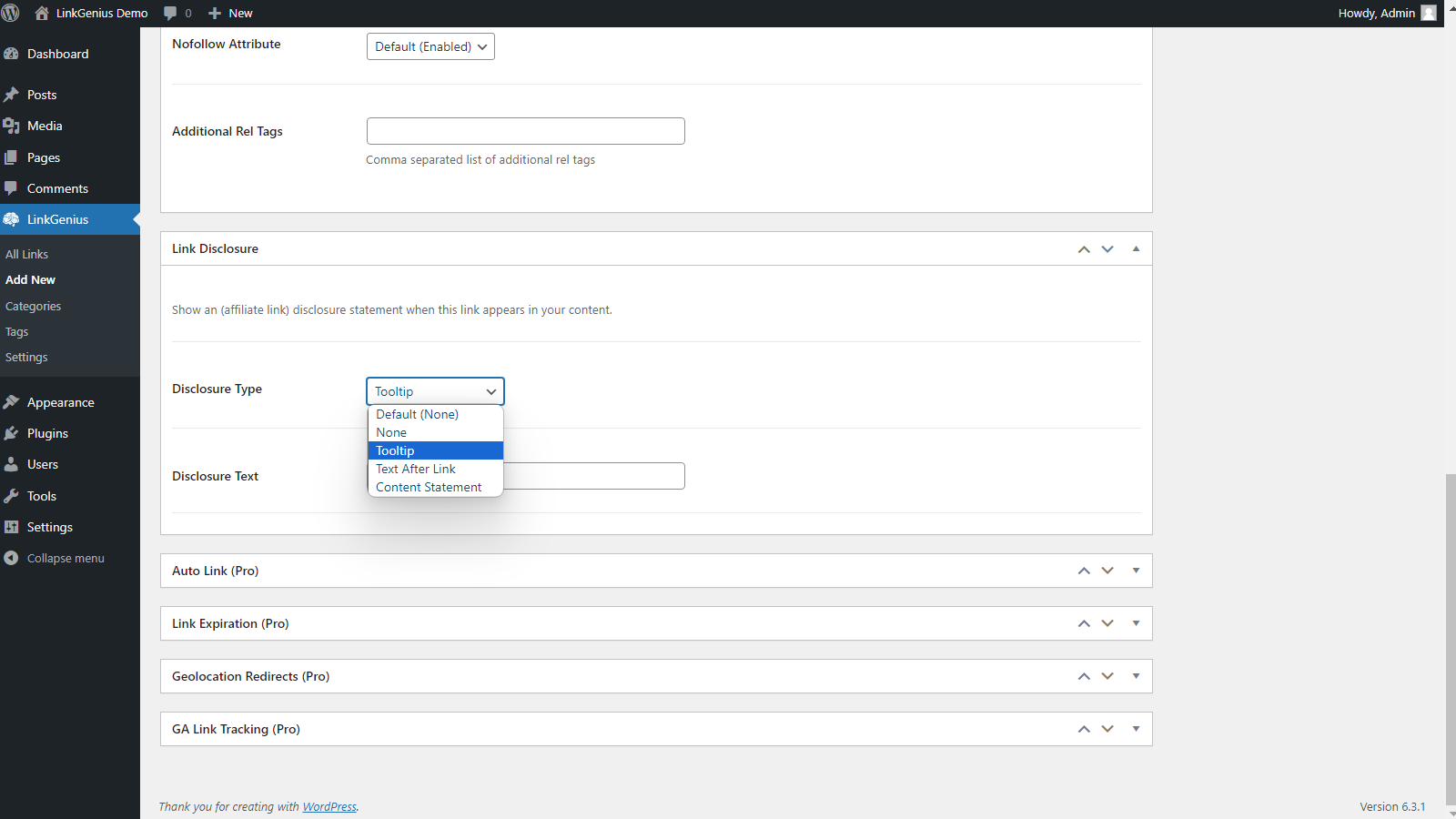Image resolution: width=1456 pixels, height=819 pixels.
Task: Click the Collapse menu arrow icon
Action: [11, 558]
